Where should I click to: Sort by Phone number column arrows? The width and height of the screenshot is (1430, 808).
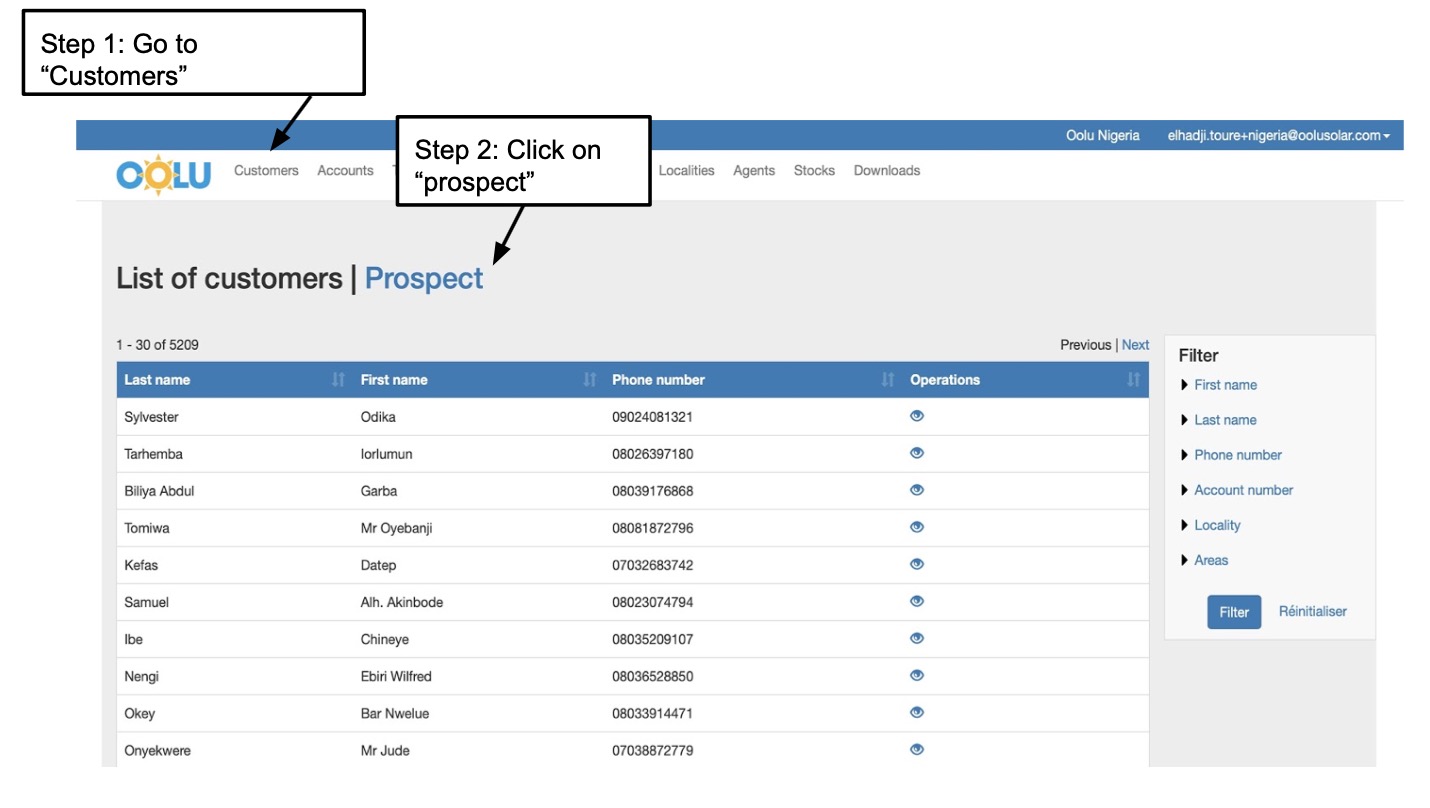(x=887, y=380)
